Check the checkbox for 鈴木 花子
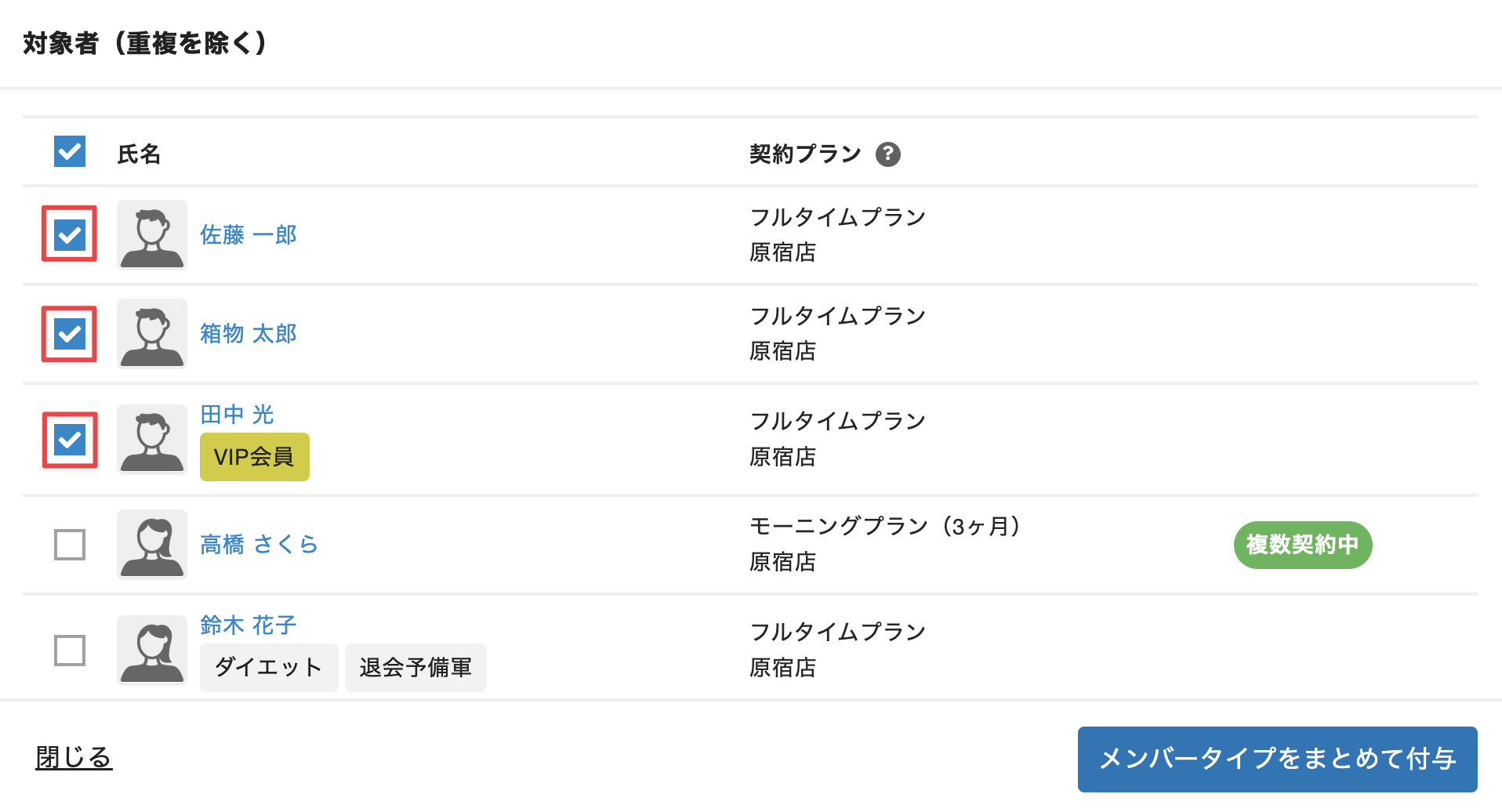Screen dimensions: 1502x812 click(x=70, y=651)
